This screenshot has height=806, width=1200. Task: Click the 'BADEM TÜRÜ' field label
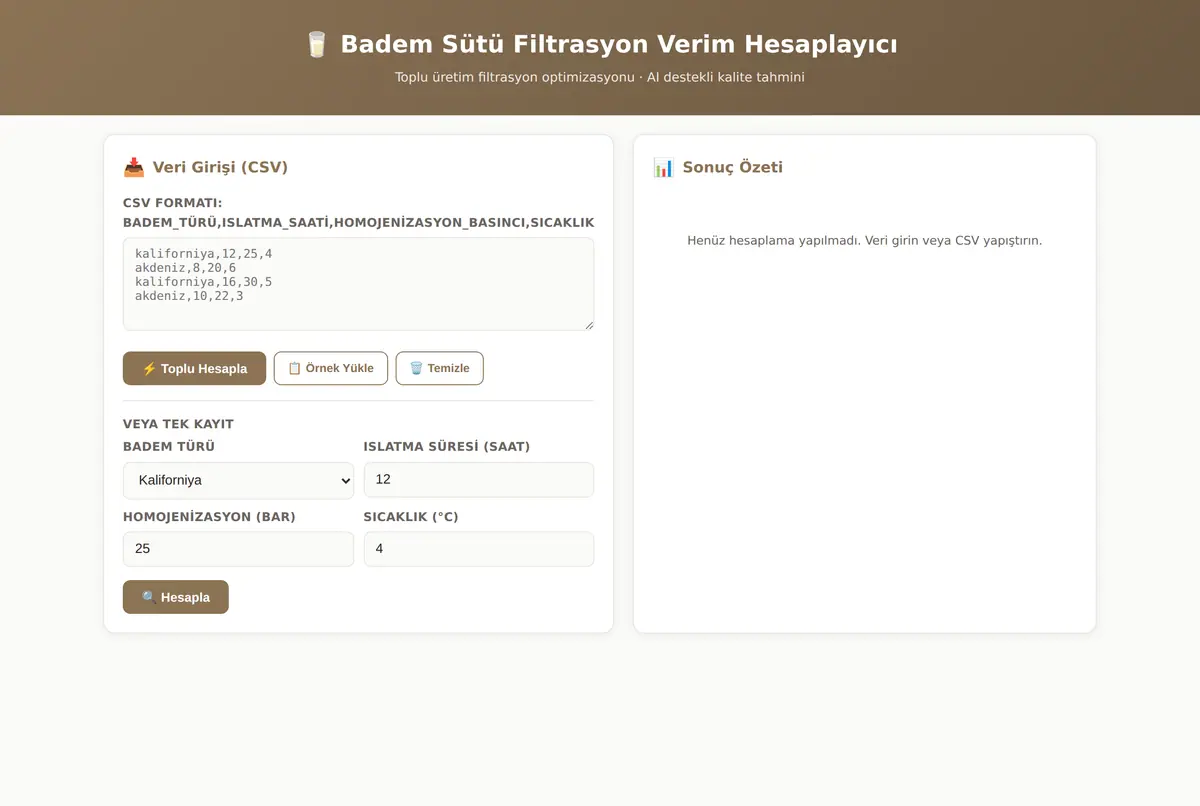pyautogui.click(x=169, y=447)
